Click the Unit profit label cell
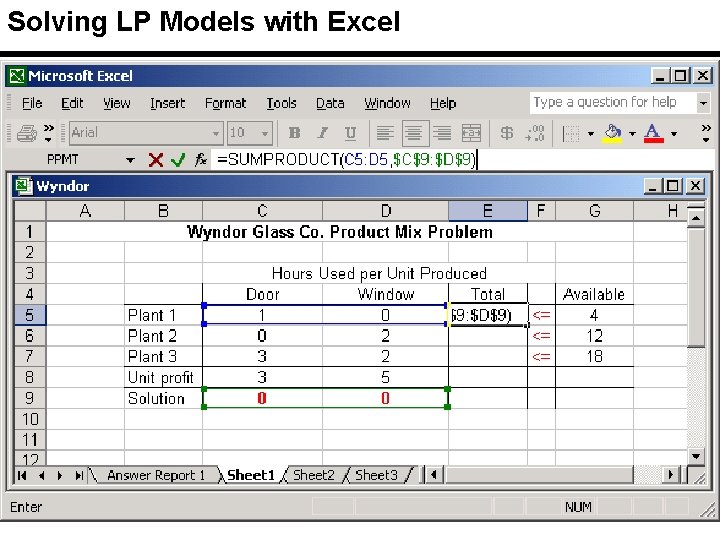This screenshot has height=540, width=720. 163,377
